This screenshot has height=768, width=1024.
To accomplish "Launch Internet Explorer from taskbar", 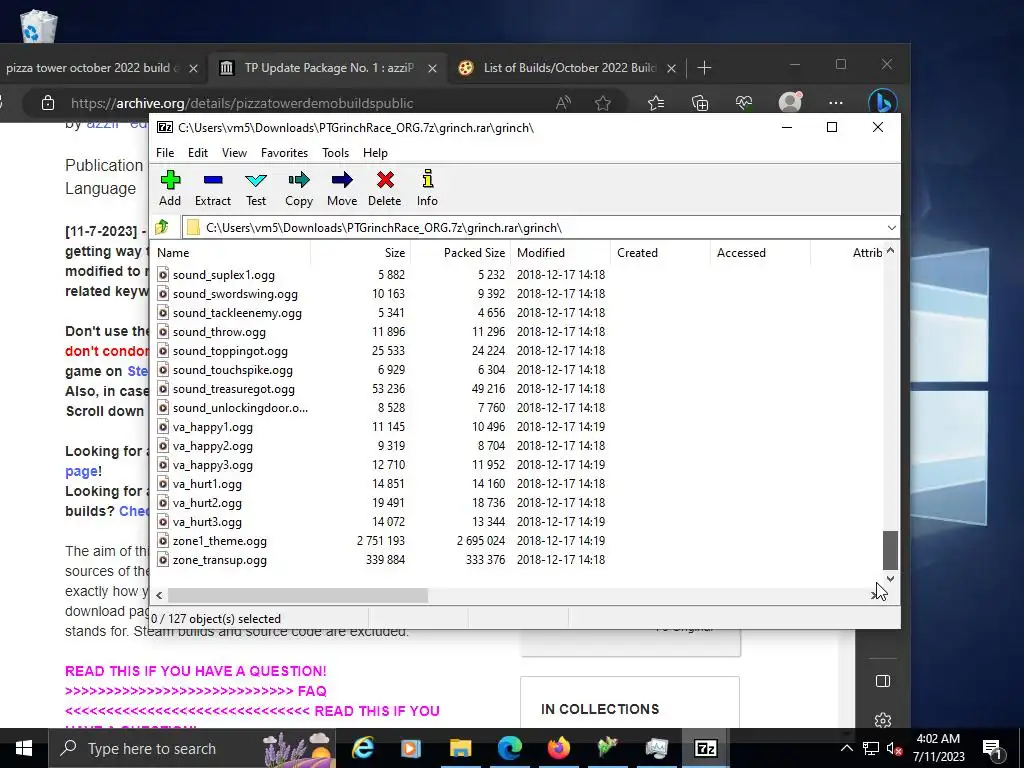I will pyautogui.click(x=362, y=748).
